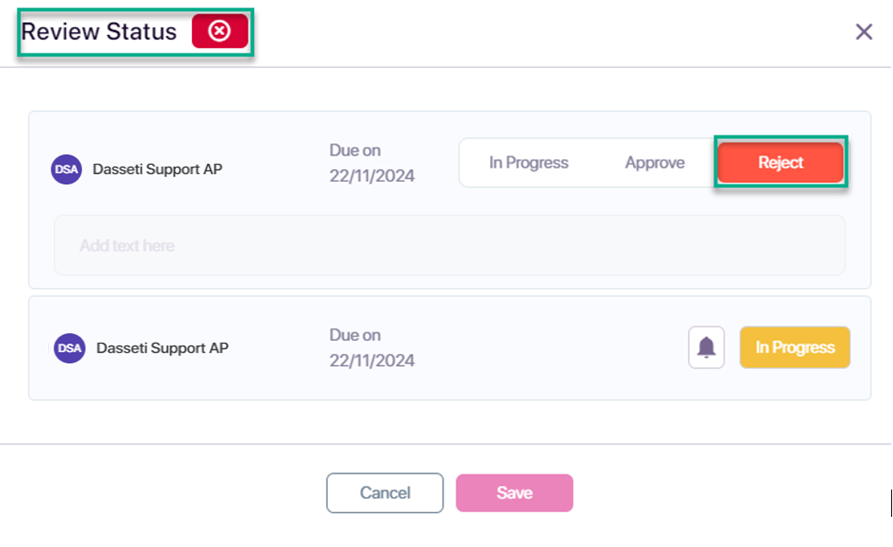The image size is (893, 547).
Task: Select the In Progress status option
Action: click(529, 162)
